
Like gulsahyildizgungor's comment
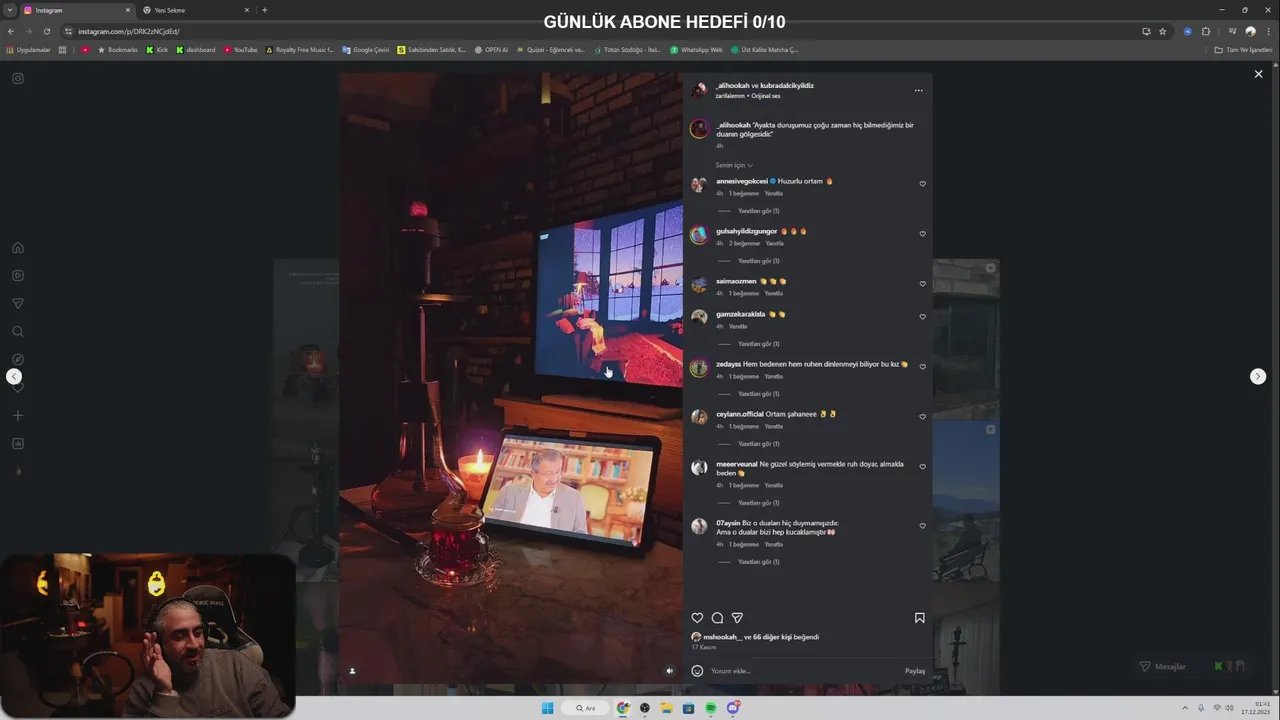pos(922,234)
